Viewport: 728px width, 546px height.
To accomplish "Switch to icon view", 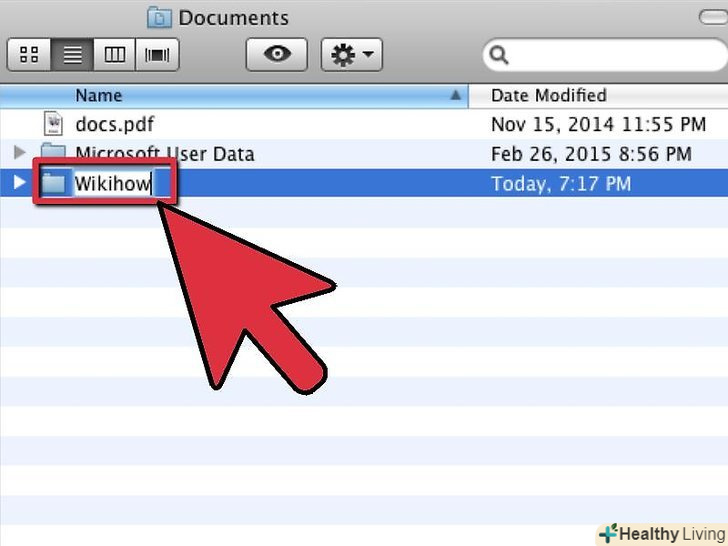I will 29,55.
